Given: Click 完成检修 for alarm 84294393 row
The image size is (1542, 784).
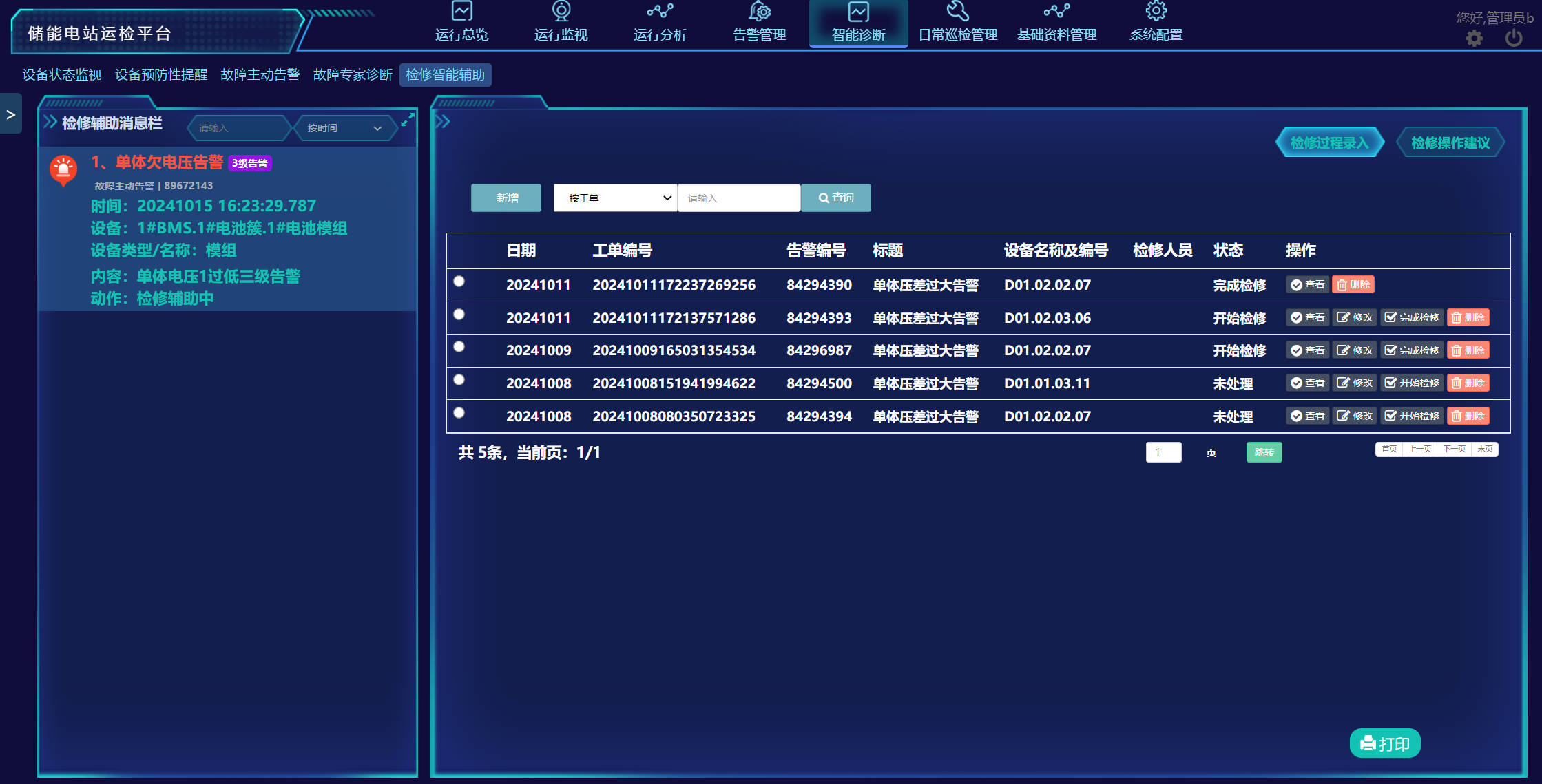Looking at the screenshot, I should [1412, 317].
